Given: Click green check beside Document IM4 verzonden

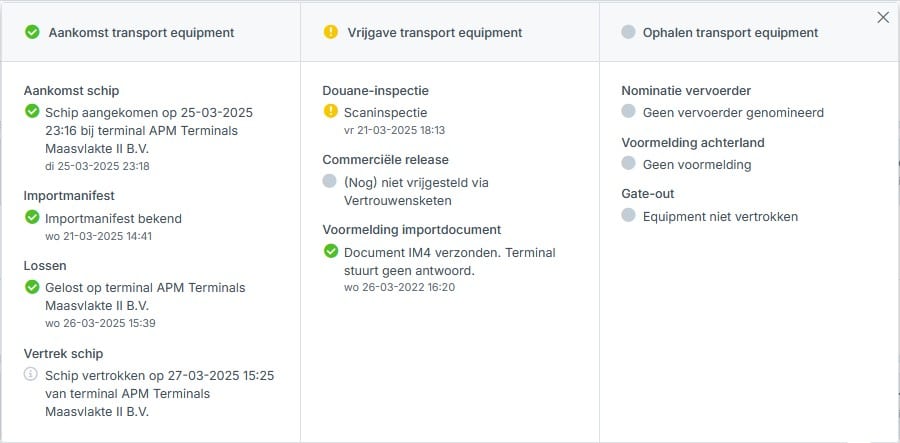Looking at the screenshot, I should [331, 251].
